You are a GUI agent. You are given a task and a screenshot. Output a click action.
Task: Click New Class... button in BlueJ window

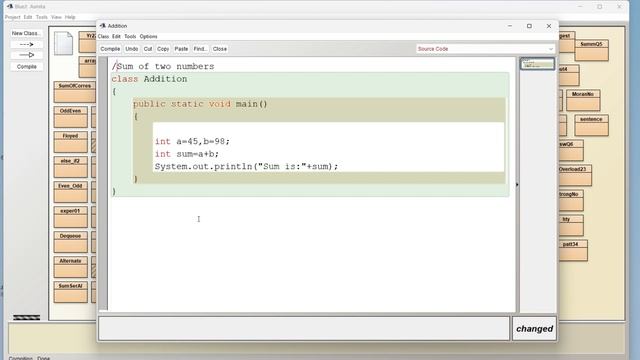pyautogui.click(x=27, y=33)
